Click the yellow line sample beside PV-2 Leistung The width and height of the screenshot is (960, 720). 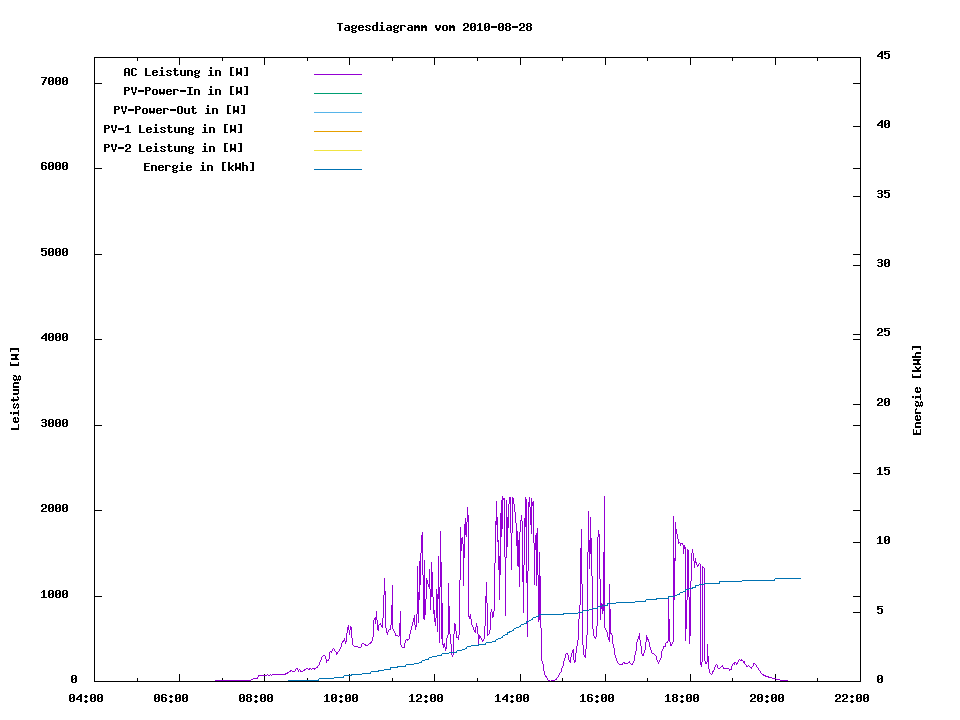click(x=337, y=150)
